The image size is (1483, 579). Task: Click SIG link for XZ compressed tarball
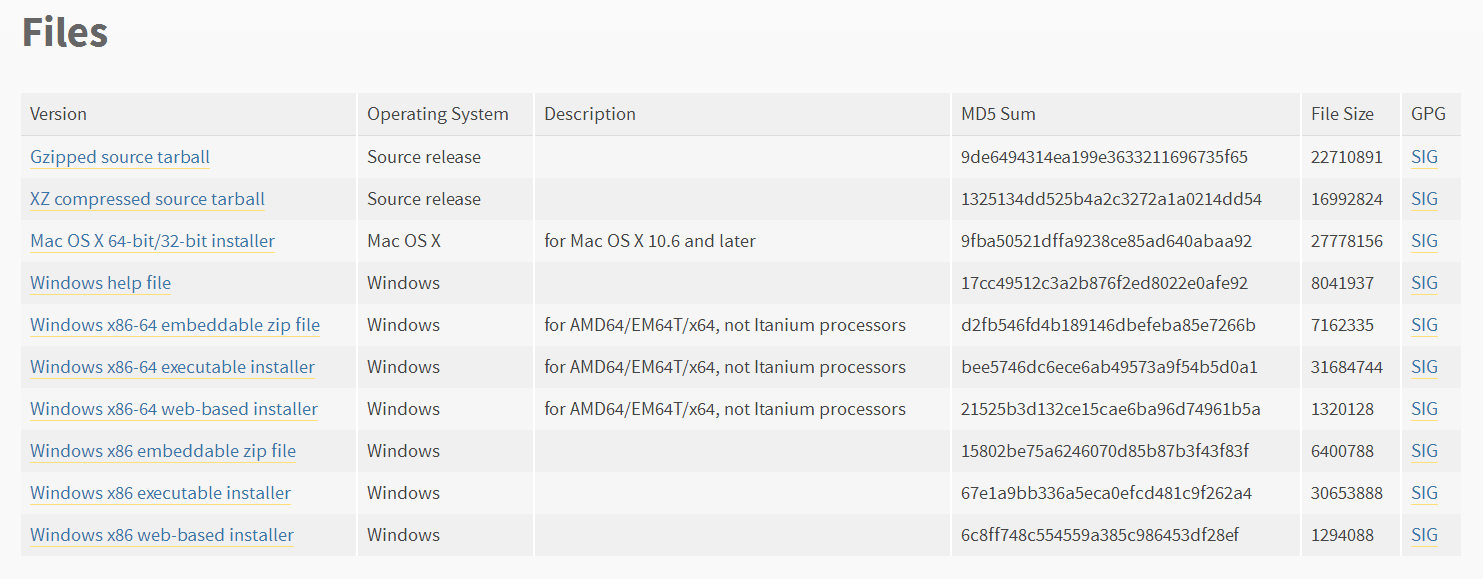tap(1424, 199)
